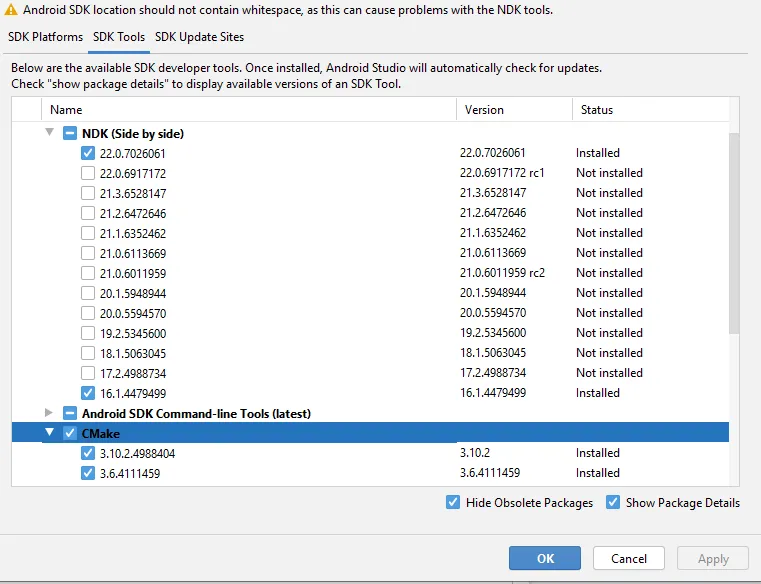
Task: Click version cell 22.0.6917172 rc1
Action: coord(502,173)
